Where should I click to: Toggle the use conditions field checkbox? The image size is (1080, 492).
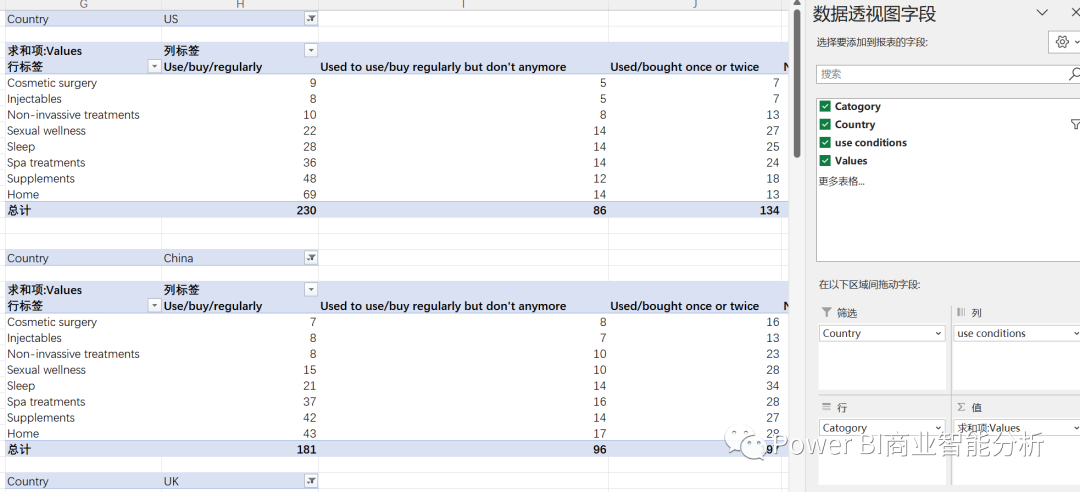click(825, 143)
